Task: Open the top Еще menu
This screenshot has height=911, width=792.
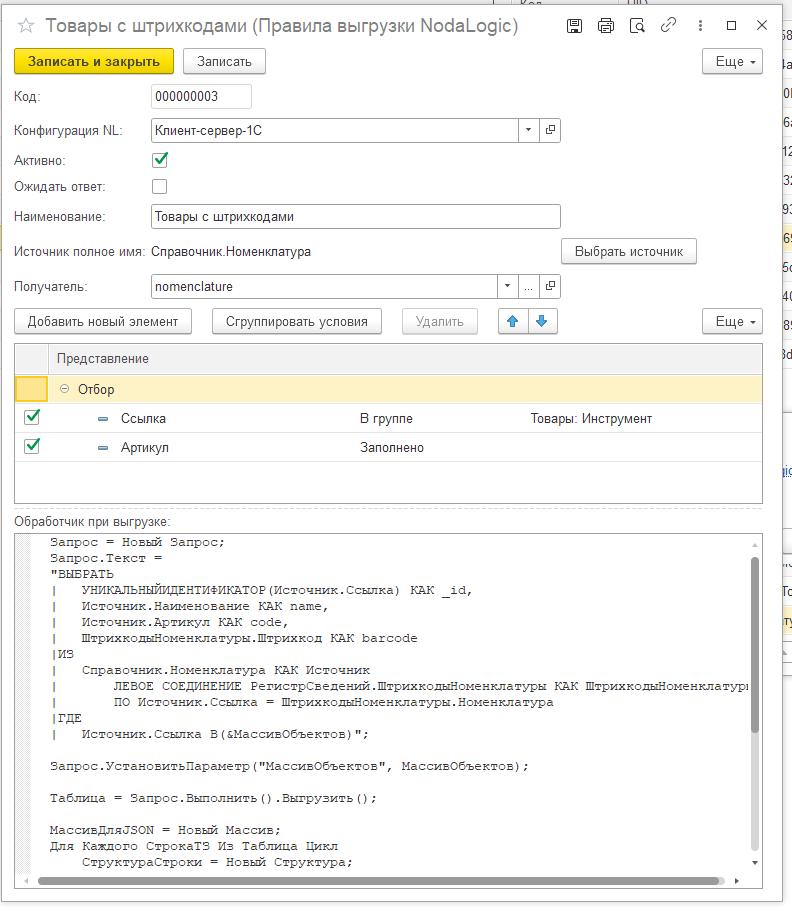Action: 732,61
